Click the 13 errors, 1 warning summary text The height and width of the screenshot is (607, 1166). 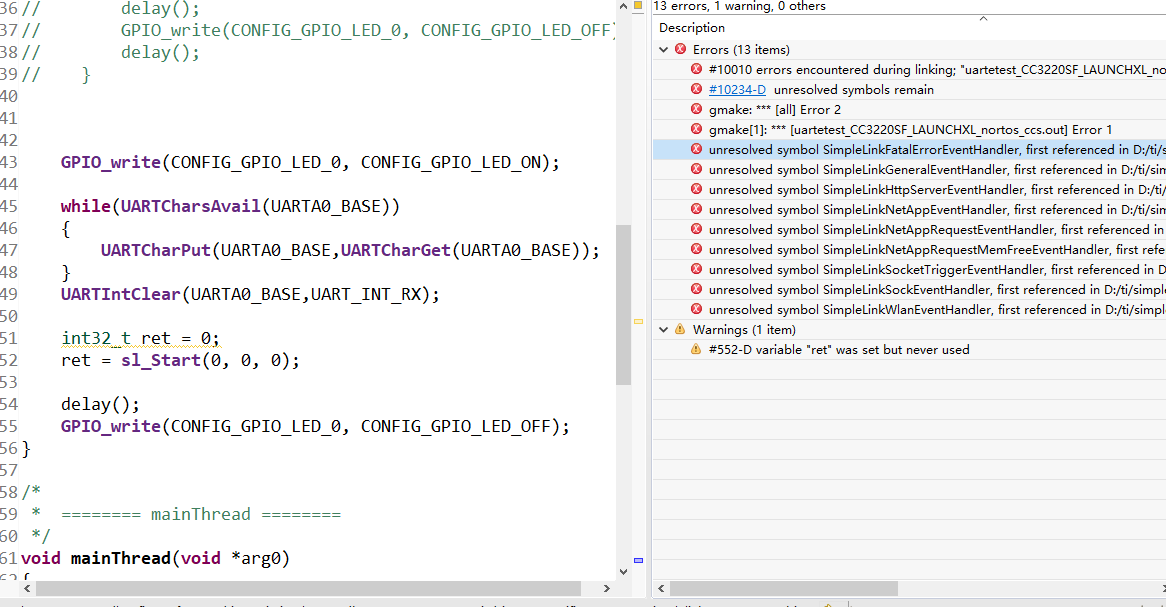(x=739, y=6)
